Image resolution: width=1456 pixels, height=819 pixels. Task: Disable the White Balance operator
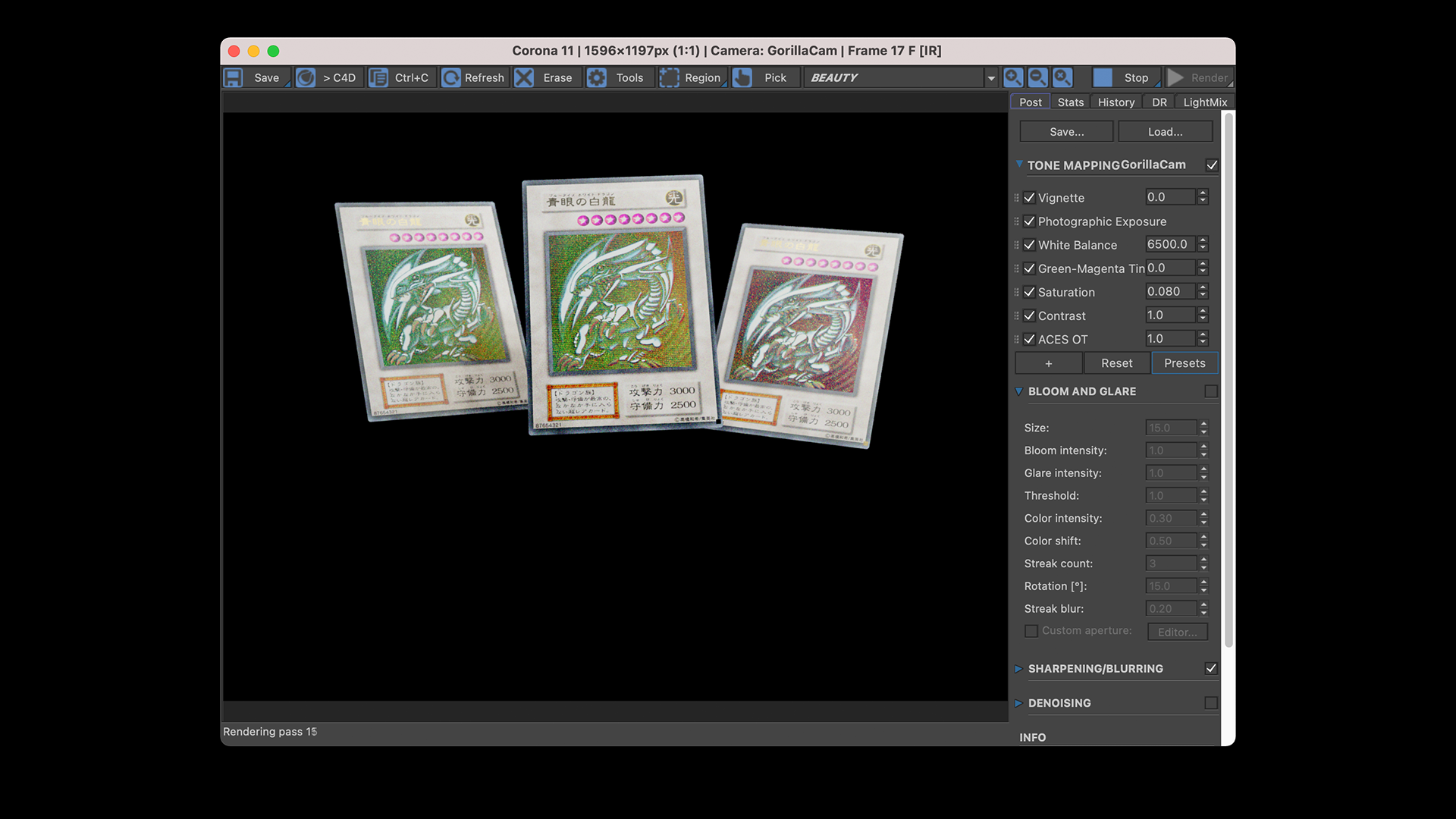(x=1029, y=245)
